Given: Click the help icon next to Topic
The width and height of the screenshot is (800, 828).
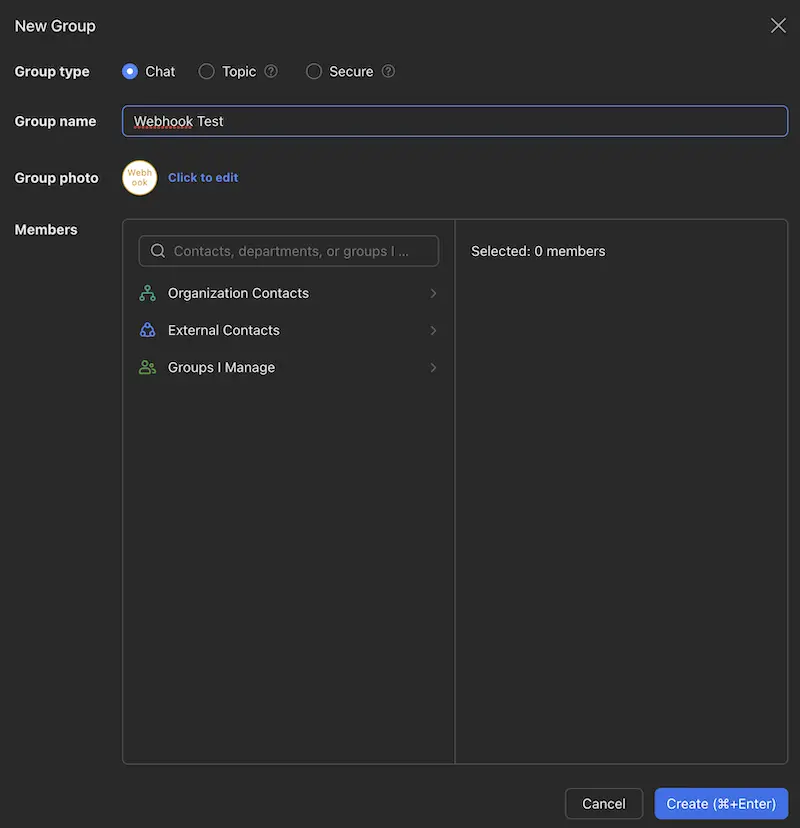Looking at the screenshot, I should 271,71.
